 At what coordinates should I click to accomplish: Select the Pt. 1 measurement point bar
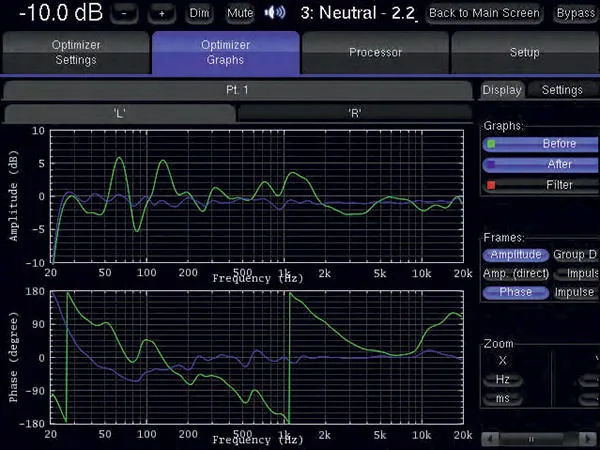(237, 90)
